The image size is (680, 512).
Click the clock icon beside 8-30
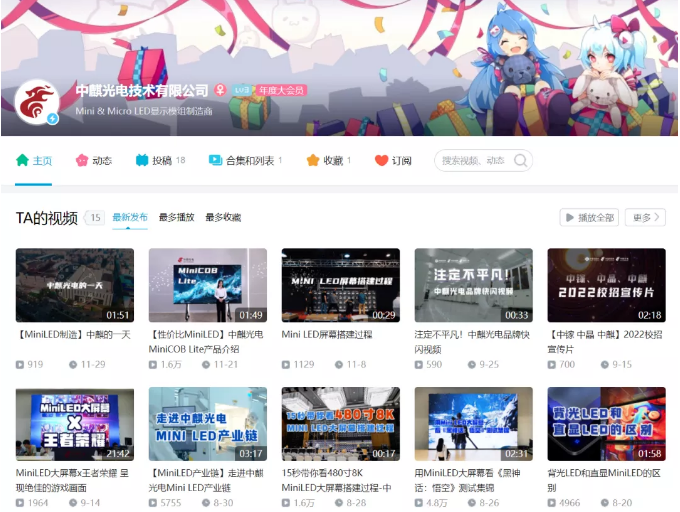pos(206,503)
